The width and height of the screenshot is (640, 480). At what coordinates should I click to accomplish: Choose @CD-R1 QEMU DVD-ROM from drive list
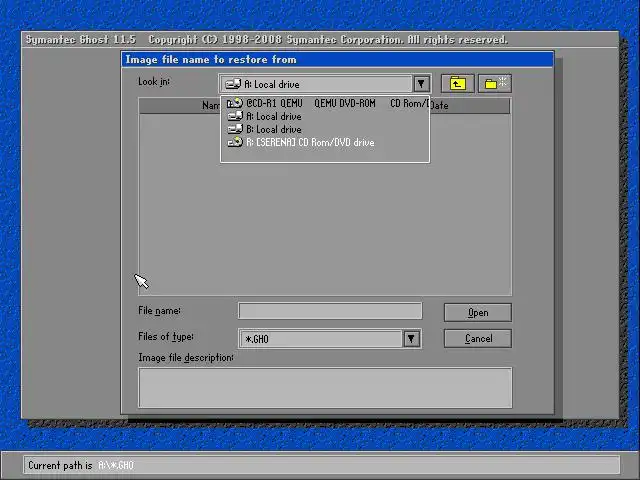click(x=324, y=103)
